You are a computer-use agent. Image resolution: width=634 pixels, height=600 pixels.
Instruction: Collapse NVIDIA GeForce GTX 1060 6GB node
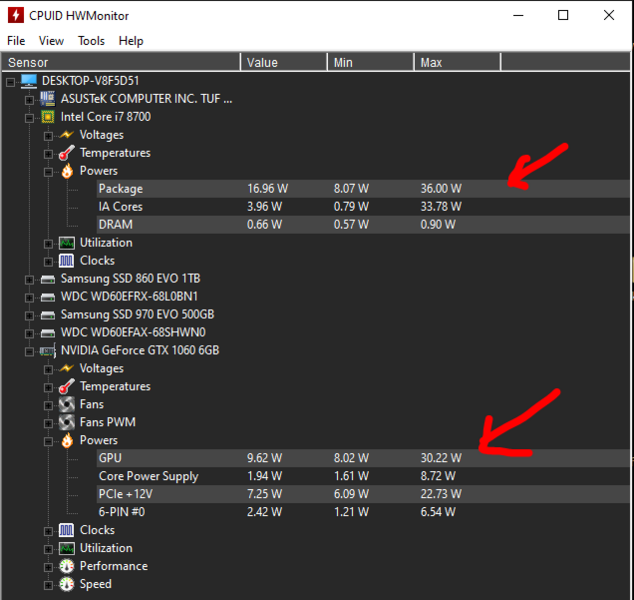coord(29,351)
